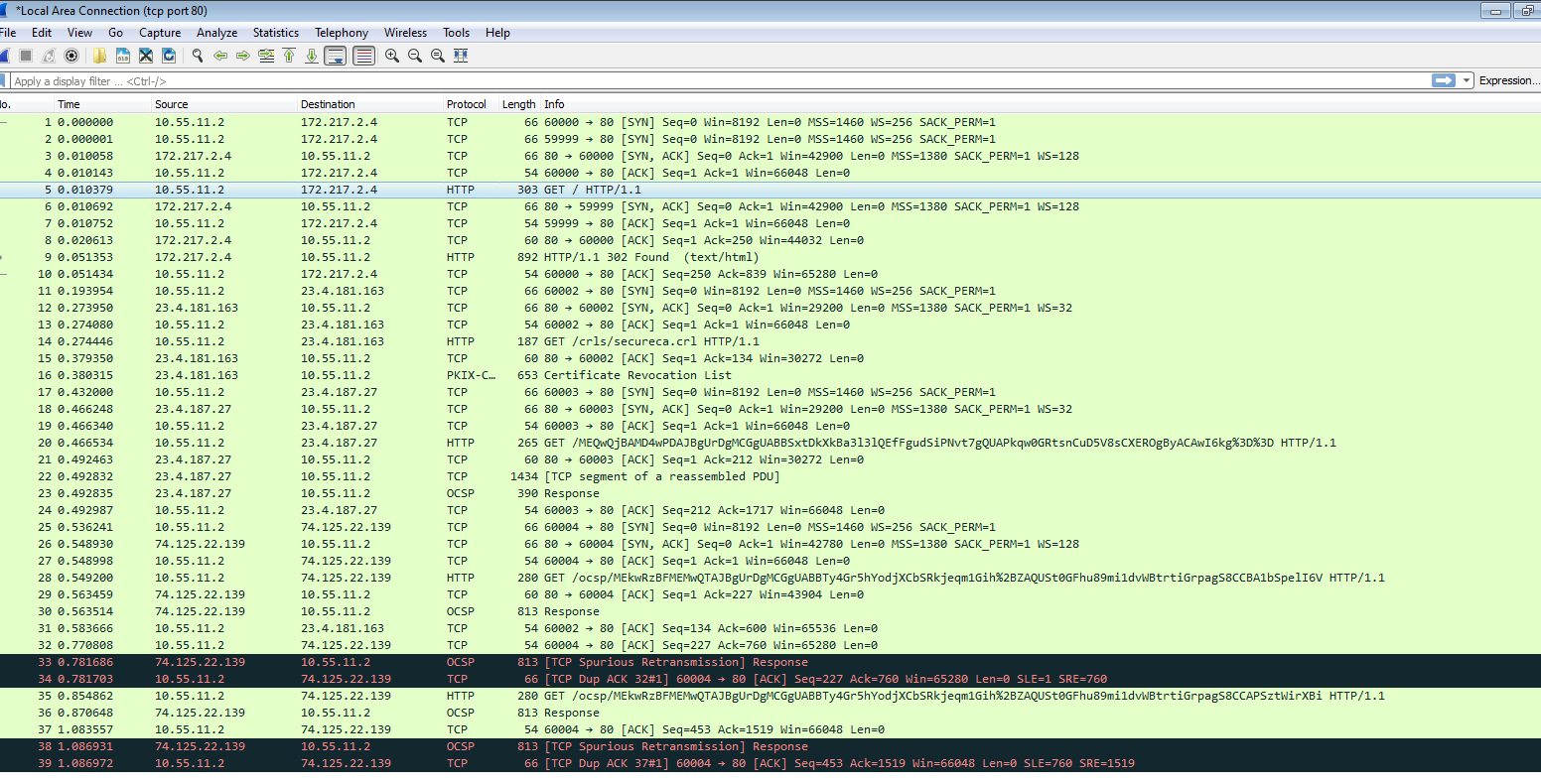Toggle packet list colorization
The image size is (1541, 784).
363,56
